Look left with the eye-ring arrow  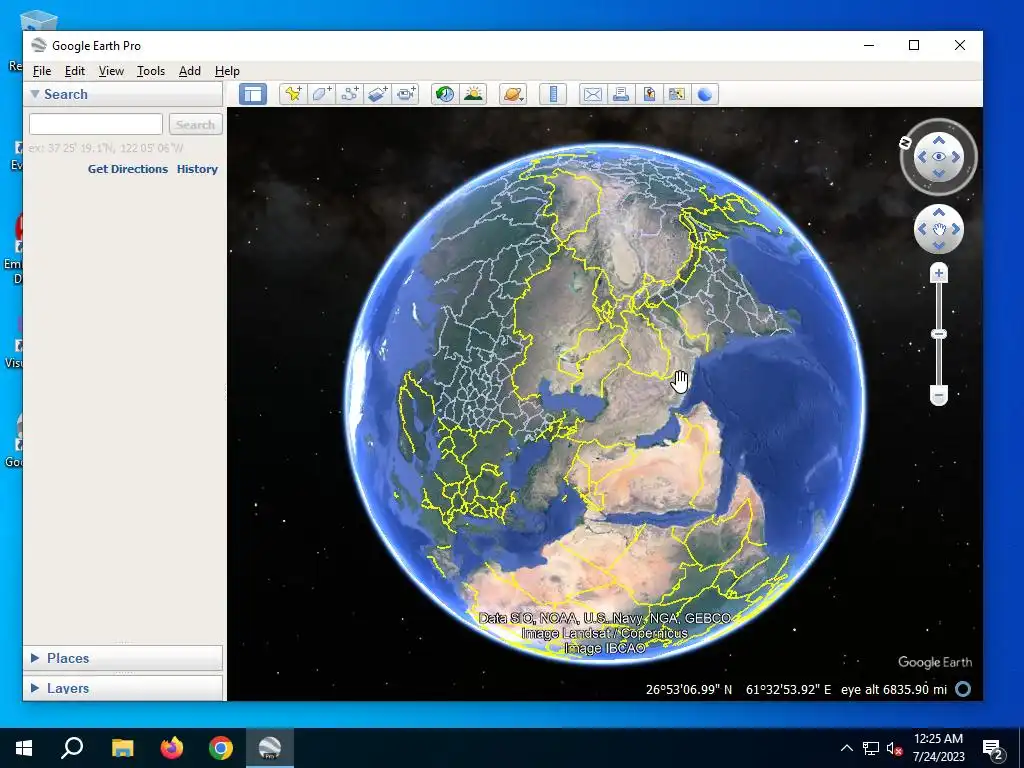coord(922,157)
